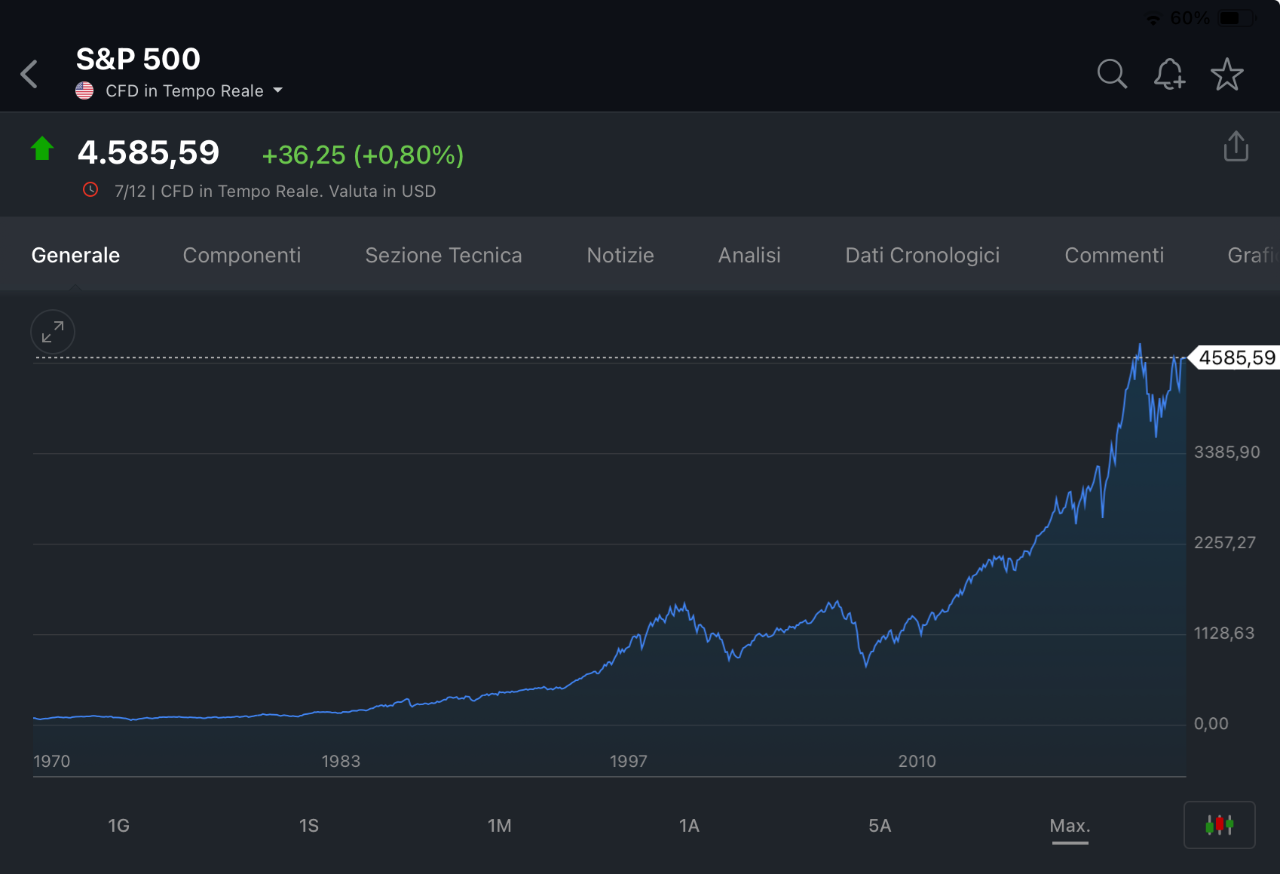Set chart range to 1M
Image resolution: width=1280 pixels, height=874 pixels.
tap(499, 826)
